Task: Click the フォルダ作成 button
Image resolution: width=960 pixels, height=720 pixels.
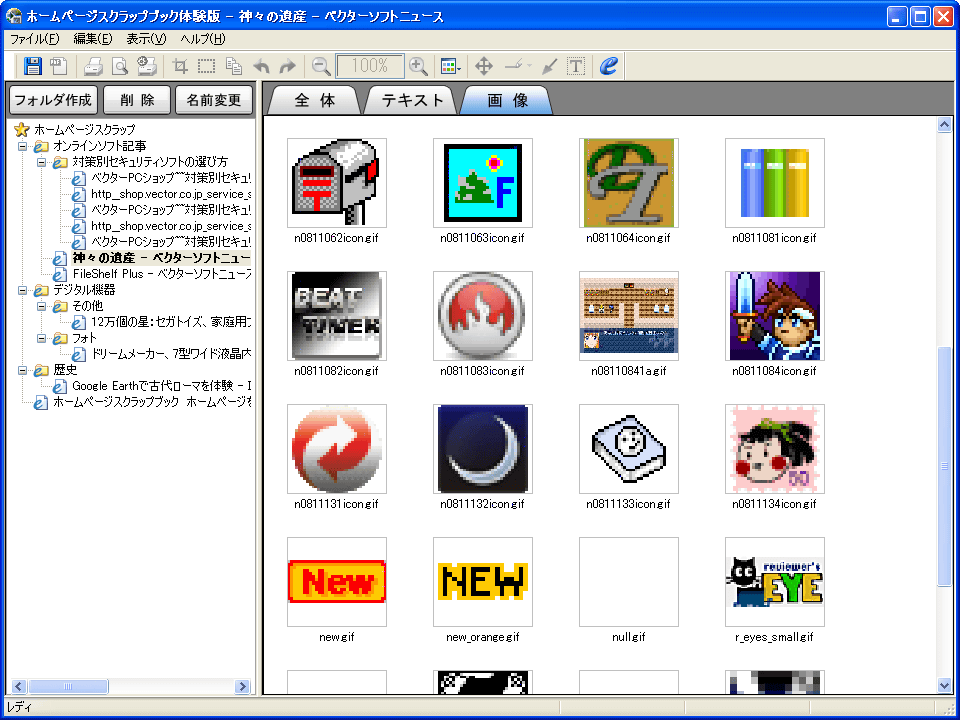Action: 53,100
